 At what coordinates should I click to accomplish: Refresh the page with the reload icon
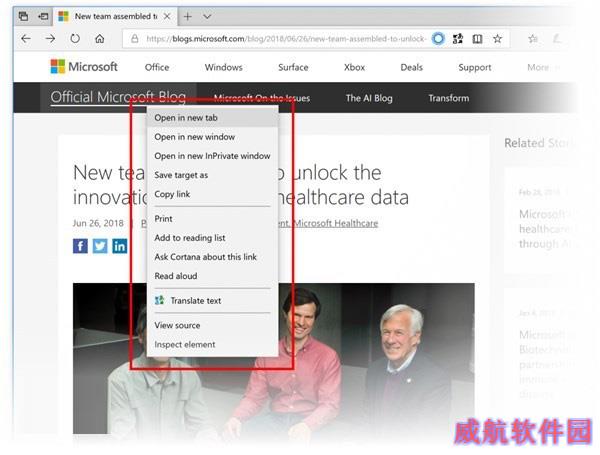click(x=75, y=39)
